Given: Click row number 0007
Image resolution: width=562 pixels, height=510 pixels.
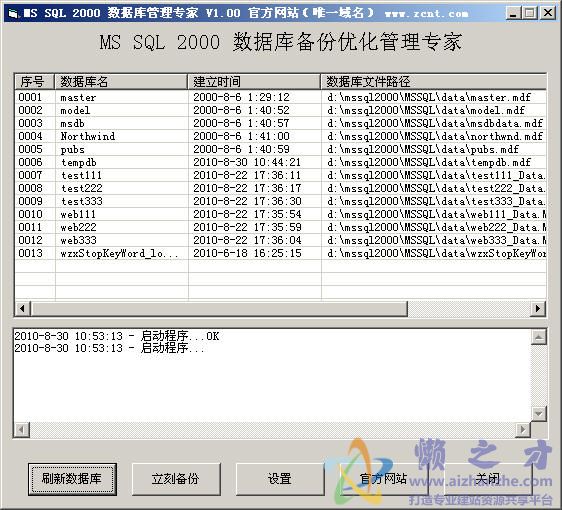Looking at the screenshot, I should pos(30,175).
